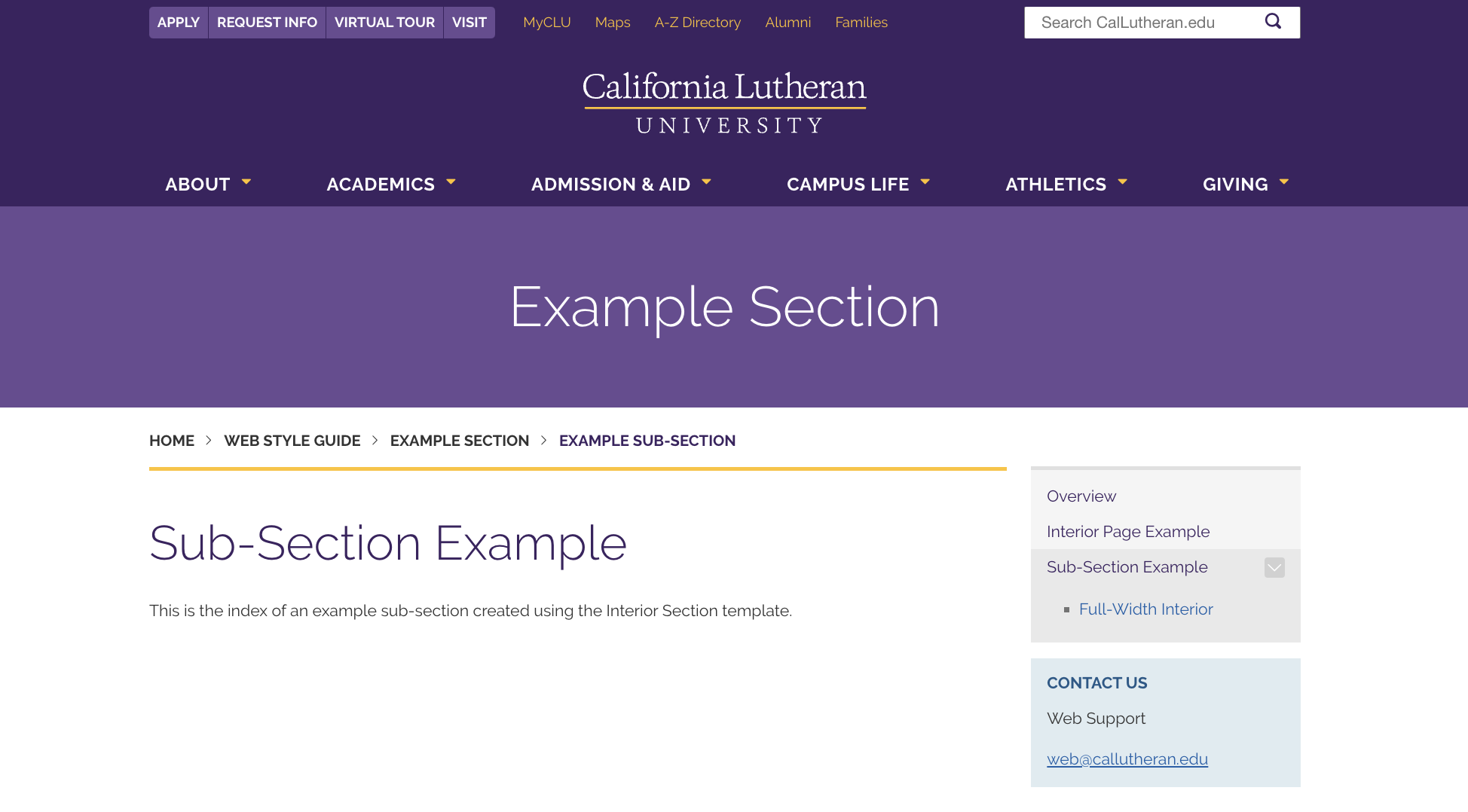
Task: Click the search magnifying glass icon
Action: coord(1273,22)
